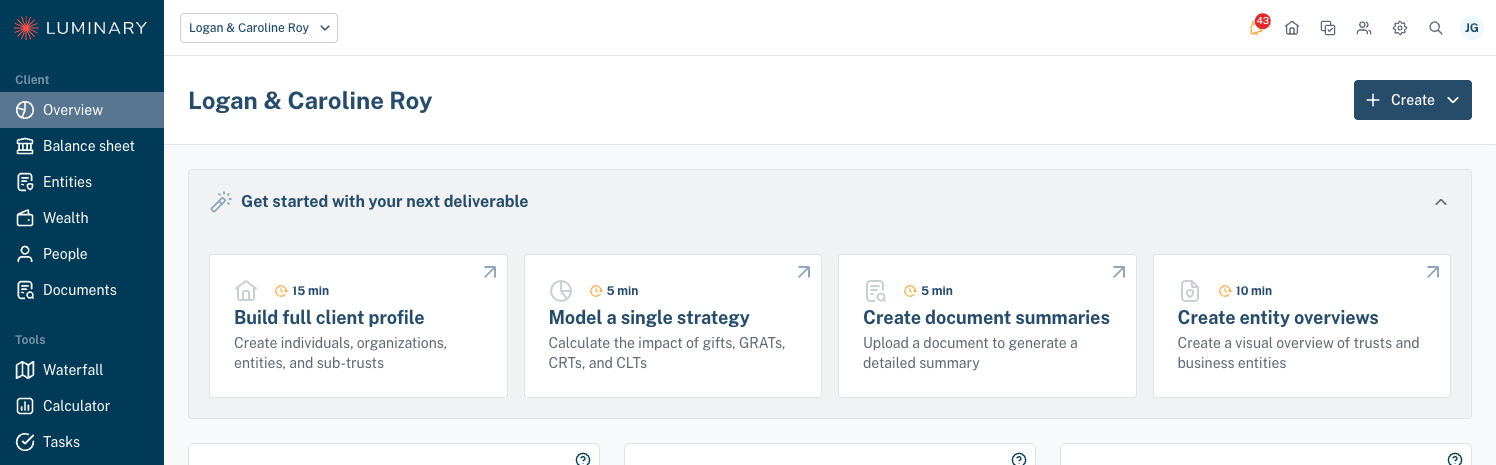
Task: Click the magic wand icon beside Get started
Action: point(220,202)
